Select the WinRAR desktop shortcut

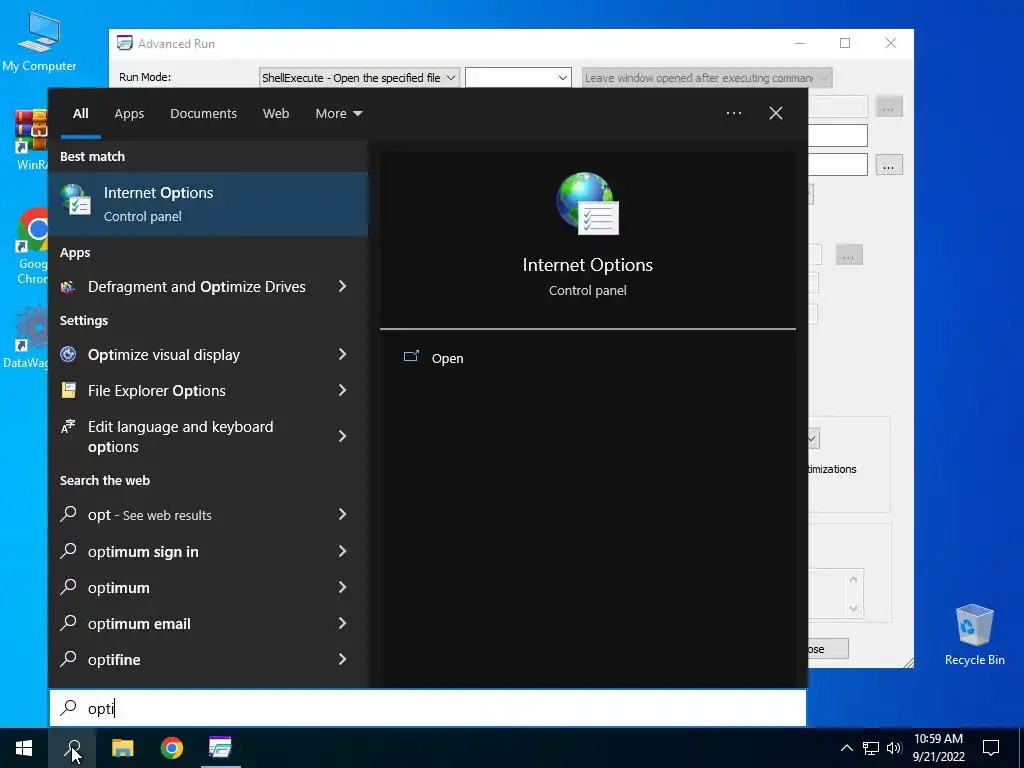[31, 140]
